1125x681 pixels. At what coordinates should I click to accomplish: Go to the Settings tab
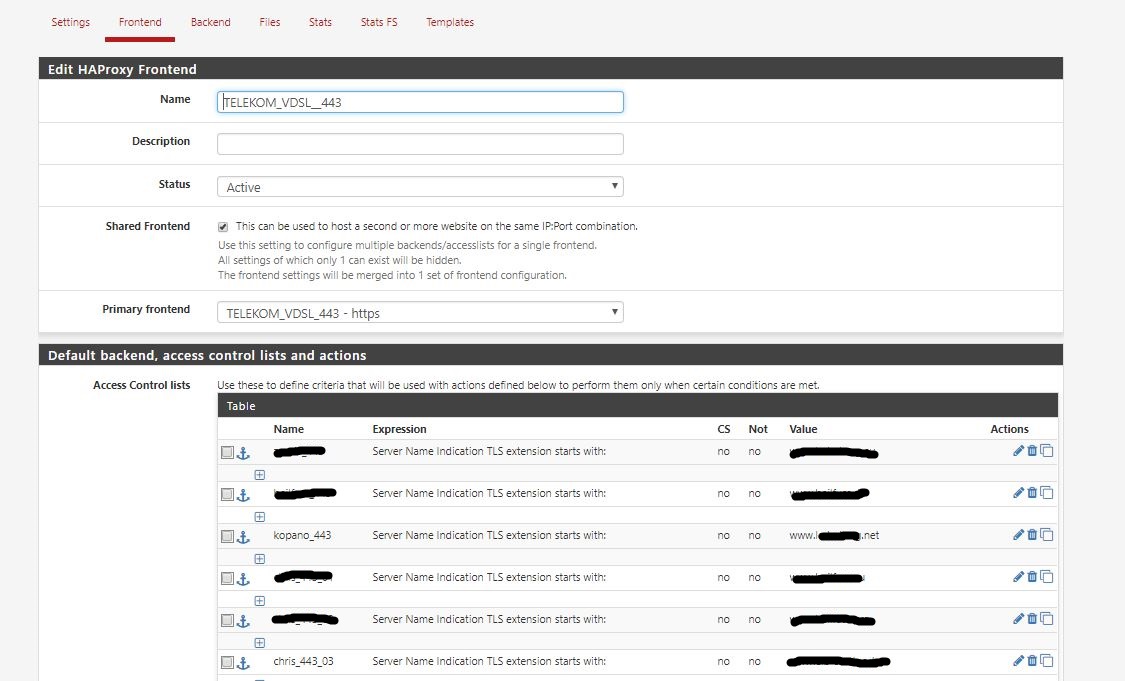[70, 22]
